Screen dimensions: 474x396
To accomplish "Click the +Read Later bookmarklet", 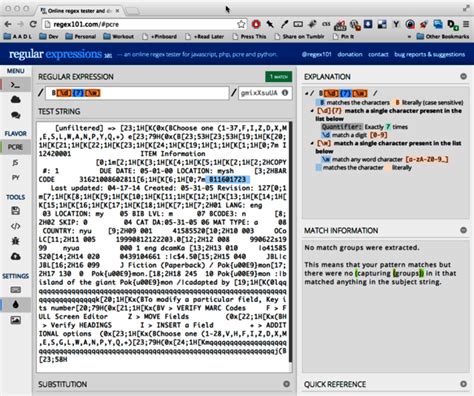I will tap(205, 36).
